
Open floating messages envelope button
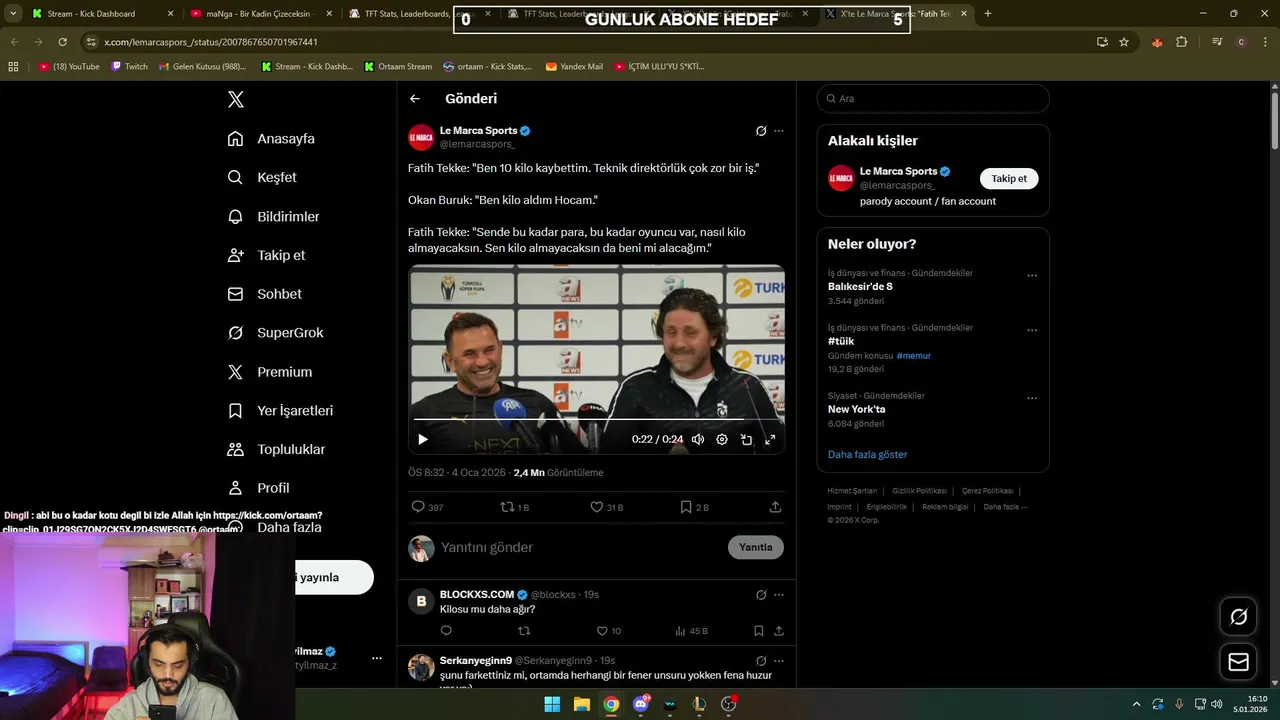click(1238, 662)
